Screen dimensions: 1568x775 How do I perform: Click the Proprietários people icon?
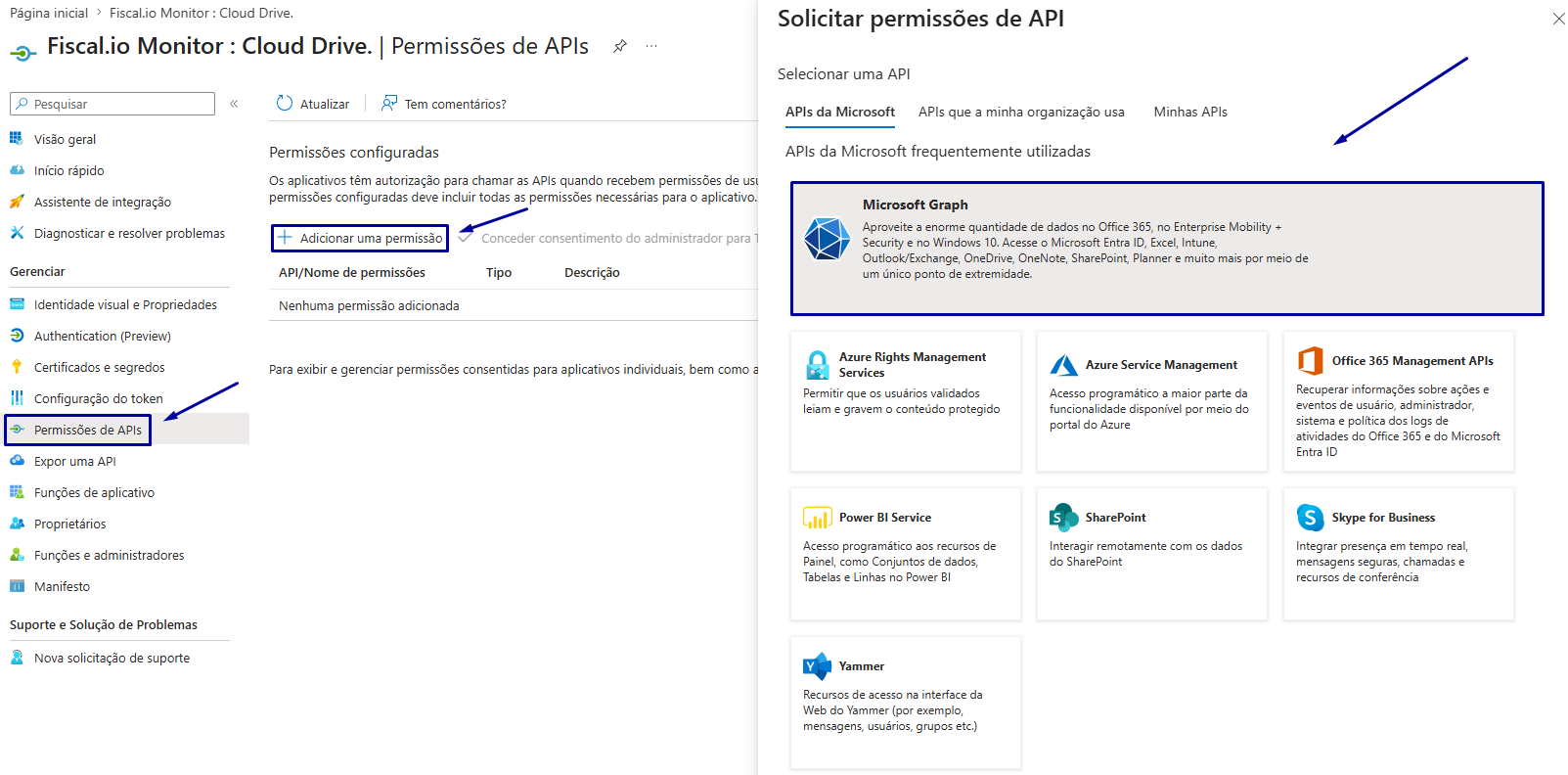point(17,524)
